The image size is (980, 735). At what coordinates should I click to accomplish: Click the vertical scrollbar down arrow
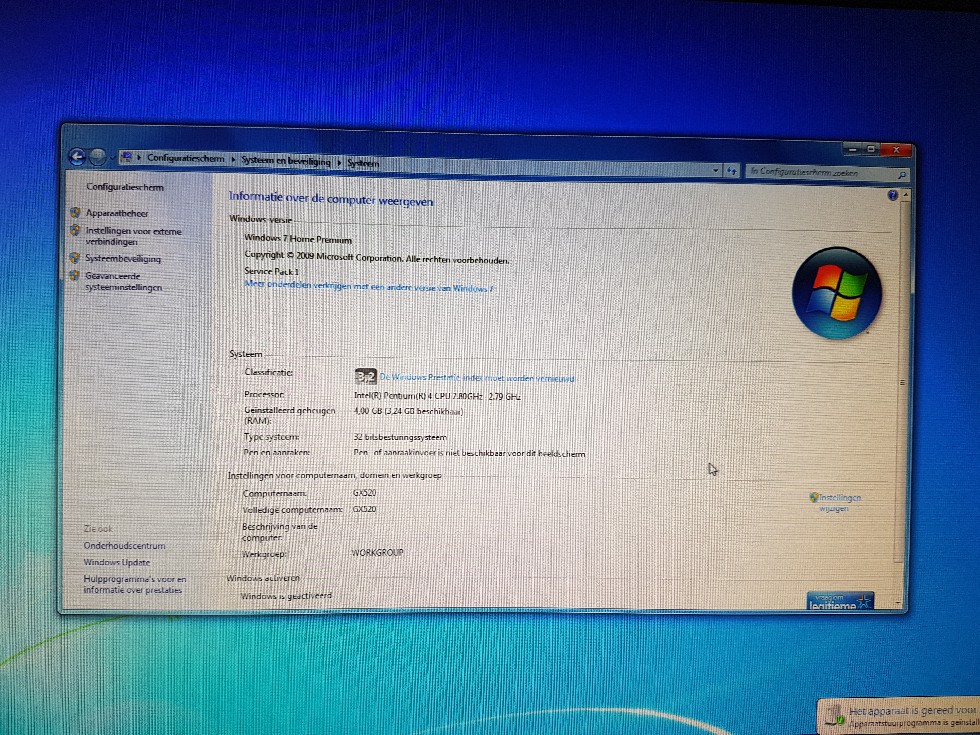(x=899, y=603)
